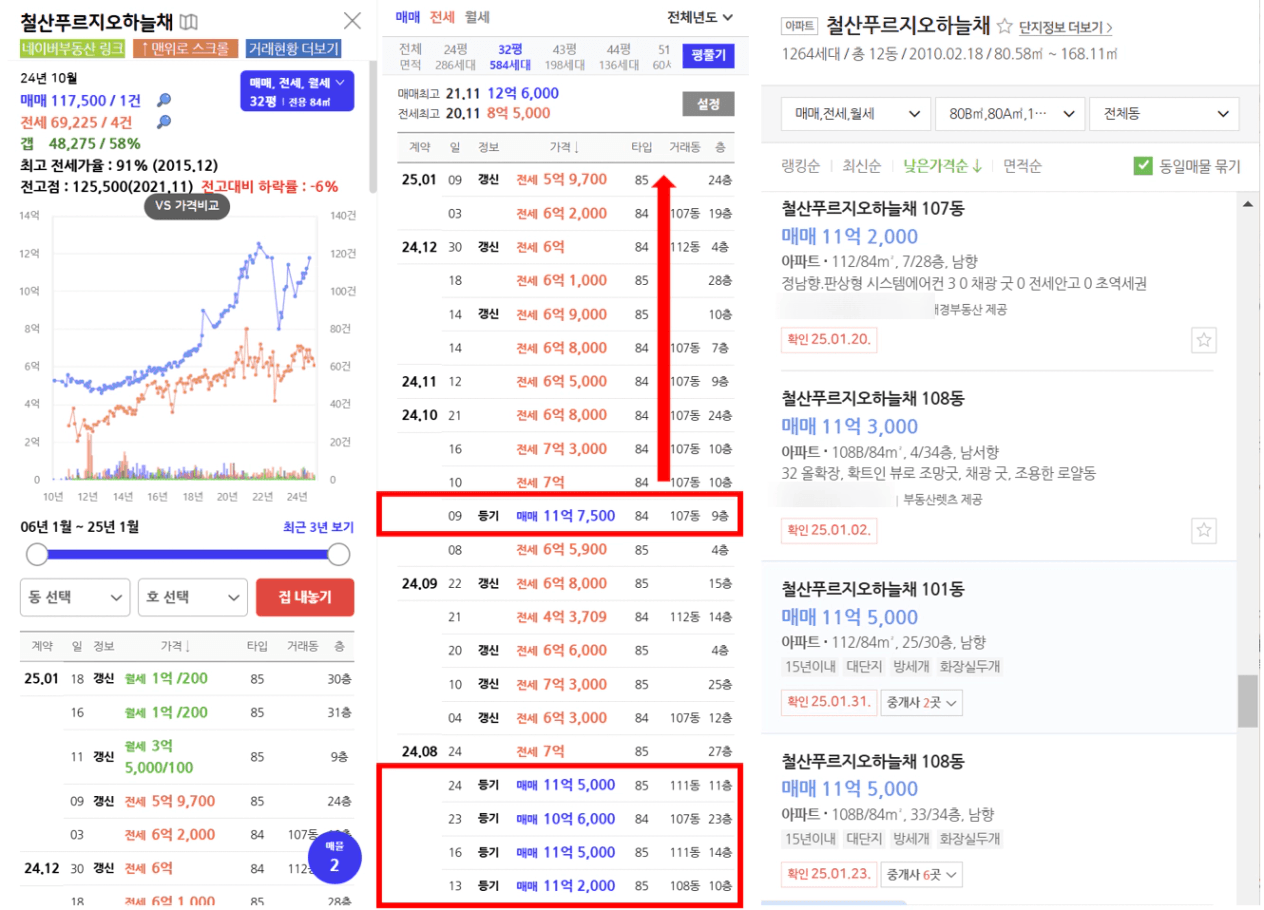Open the book icon beside the left panel title
1264x910 pixels.
coord(189,21)
